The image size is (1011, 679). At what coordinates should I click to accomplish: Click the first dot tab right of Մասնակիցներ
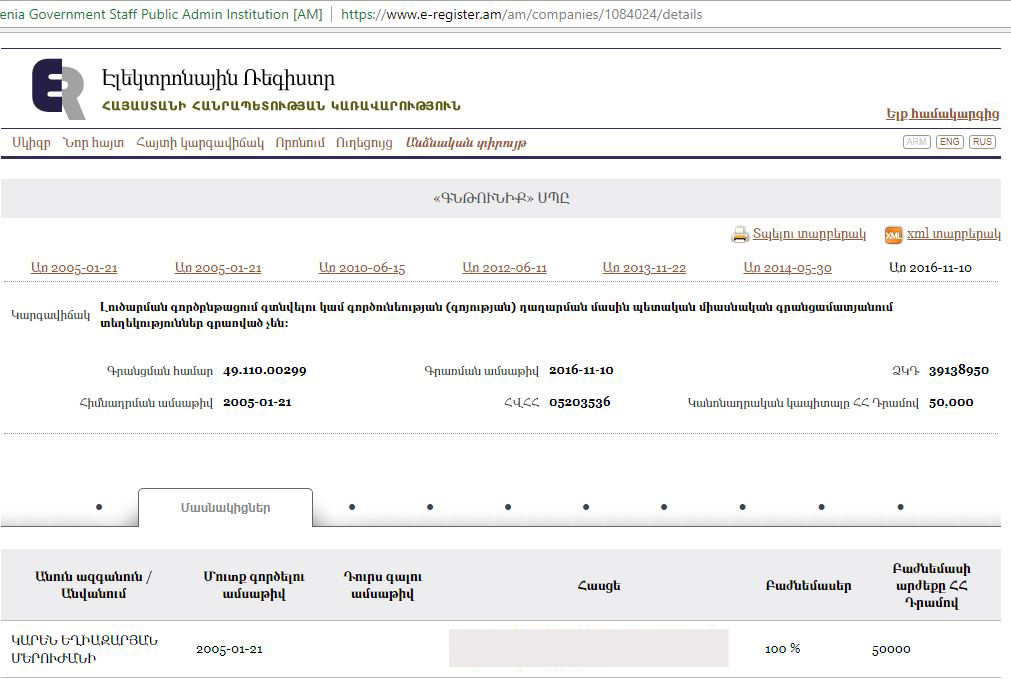tap(352, 507)
